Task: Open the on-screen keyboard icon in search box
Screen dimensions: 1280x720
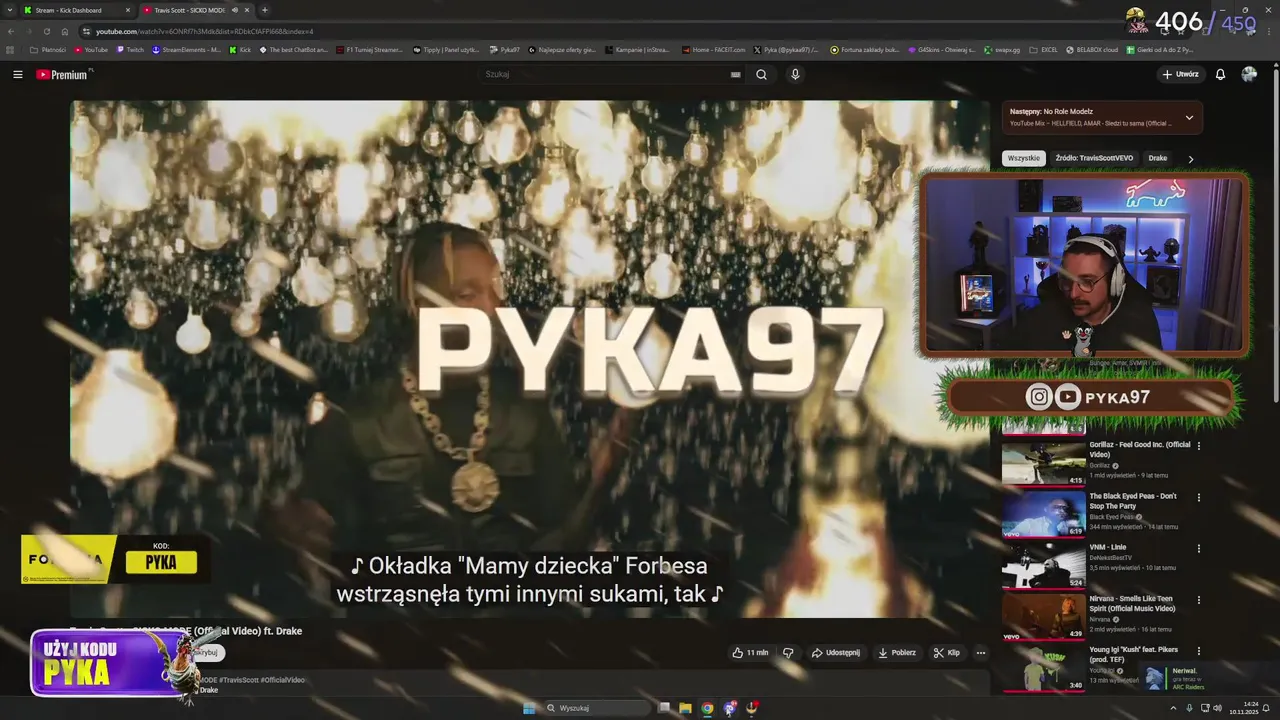Action: pyautogui.click(x=735, y=74)
